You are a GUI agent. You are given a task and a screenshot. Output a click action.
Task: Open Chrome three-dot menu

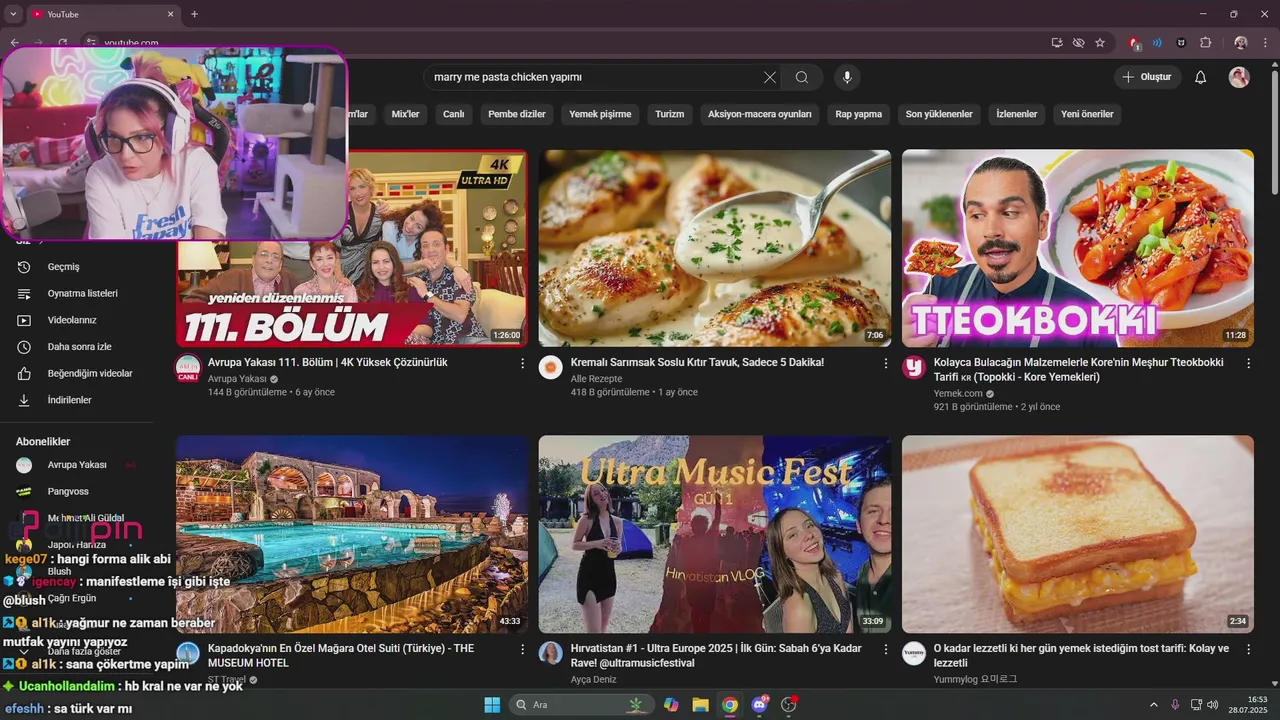(x=1266, y=43)
